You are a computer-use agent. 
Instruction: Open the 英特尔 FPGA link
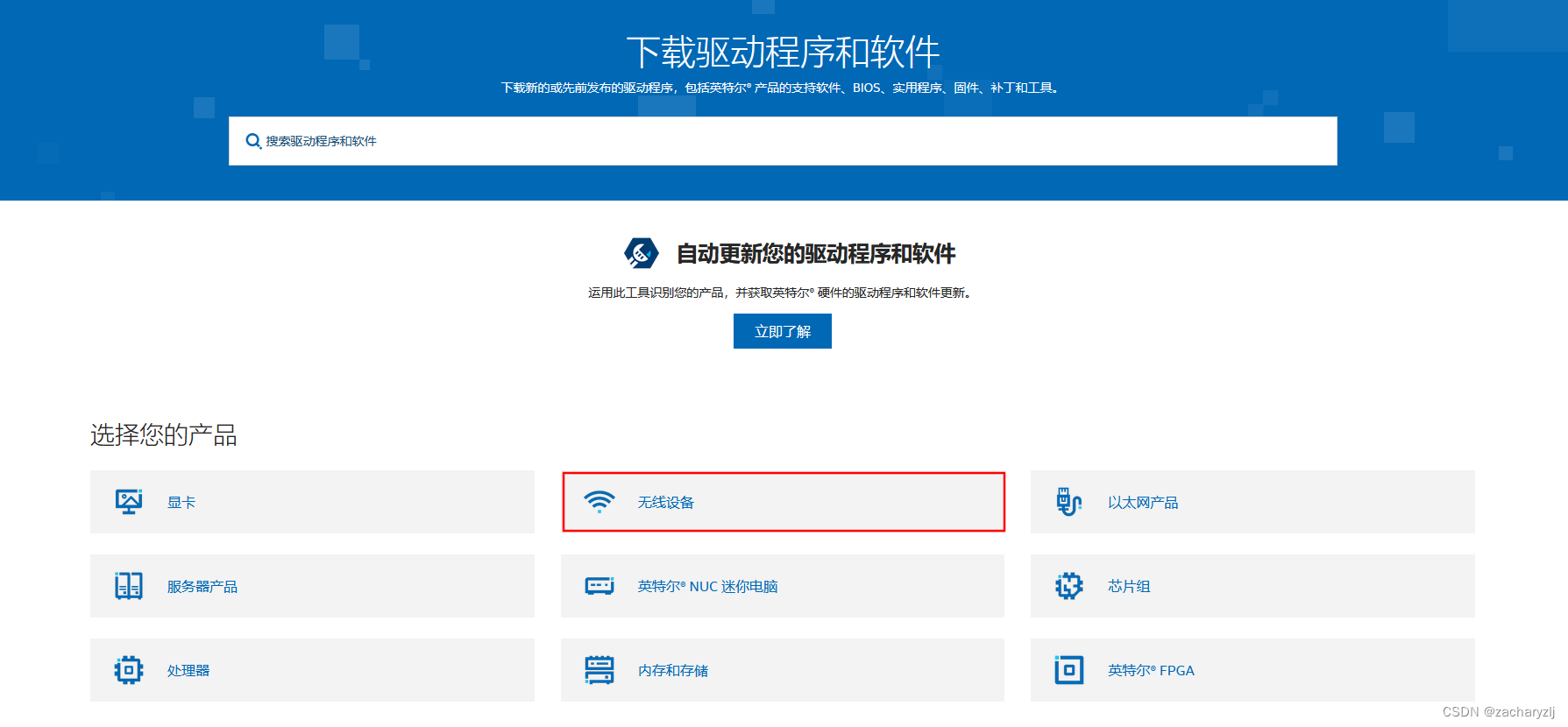point(1151,671)
